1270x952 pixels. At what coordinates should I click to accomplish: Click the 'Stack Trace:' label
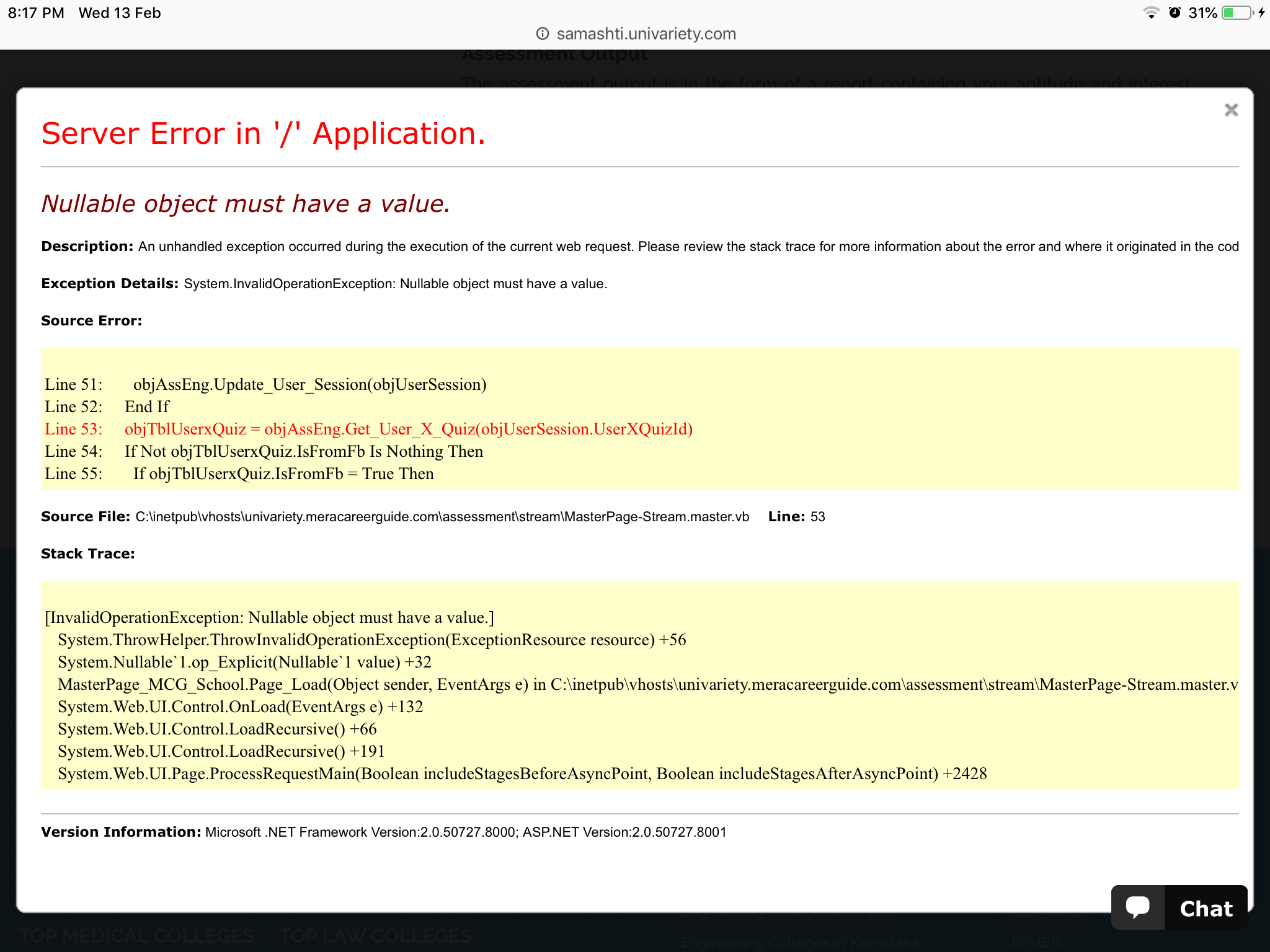[x=87, y=553]
